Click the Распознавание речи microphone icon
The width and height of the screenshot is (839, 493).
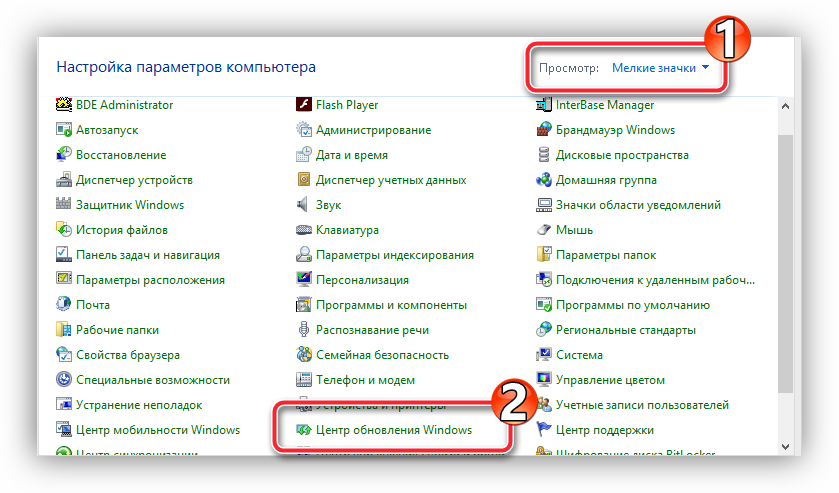pyautogui.click(x=303, y=330)
